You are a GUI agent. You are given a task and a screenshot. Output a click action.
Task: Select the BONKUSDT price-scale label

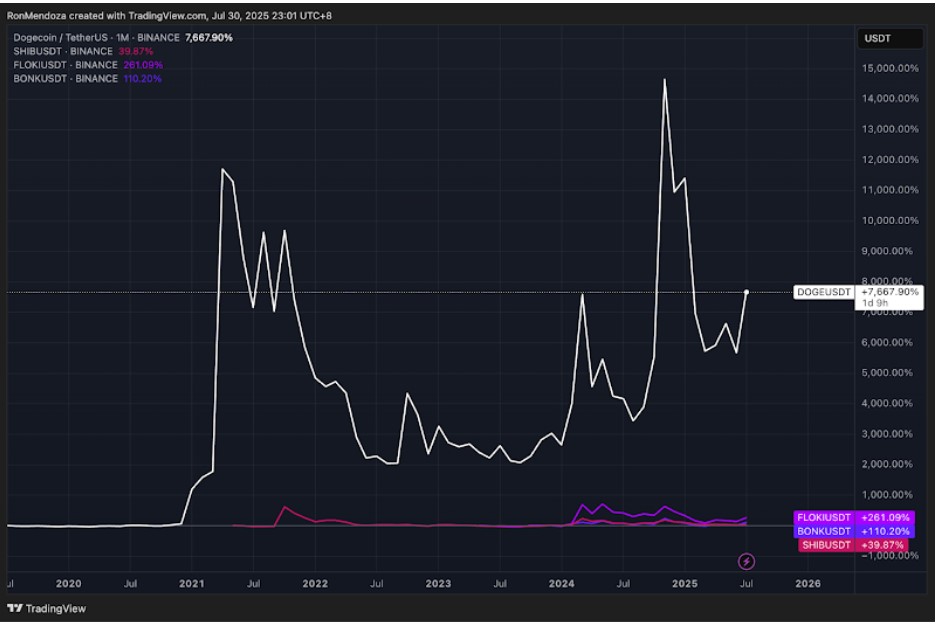(x=823, y=531)
